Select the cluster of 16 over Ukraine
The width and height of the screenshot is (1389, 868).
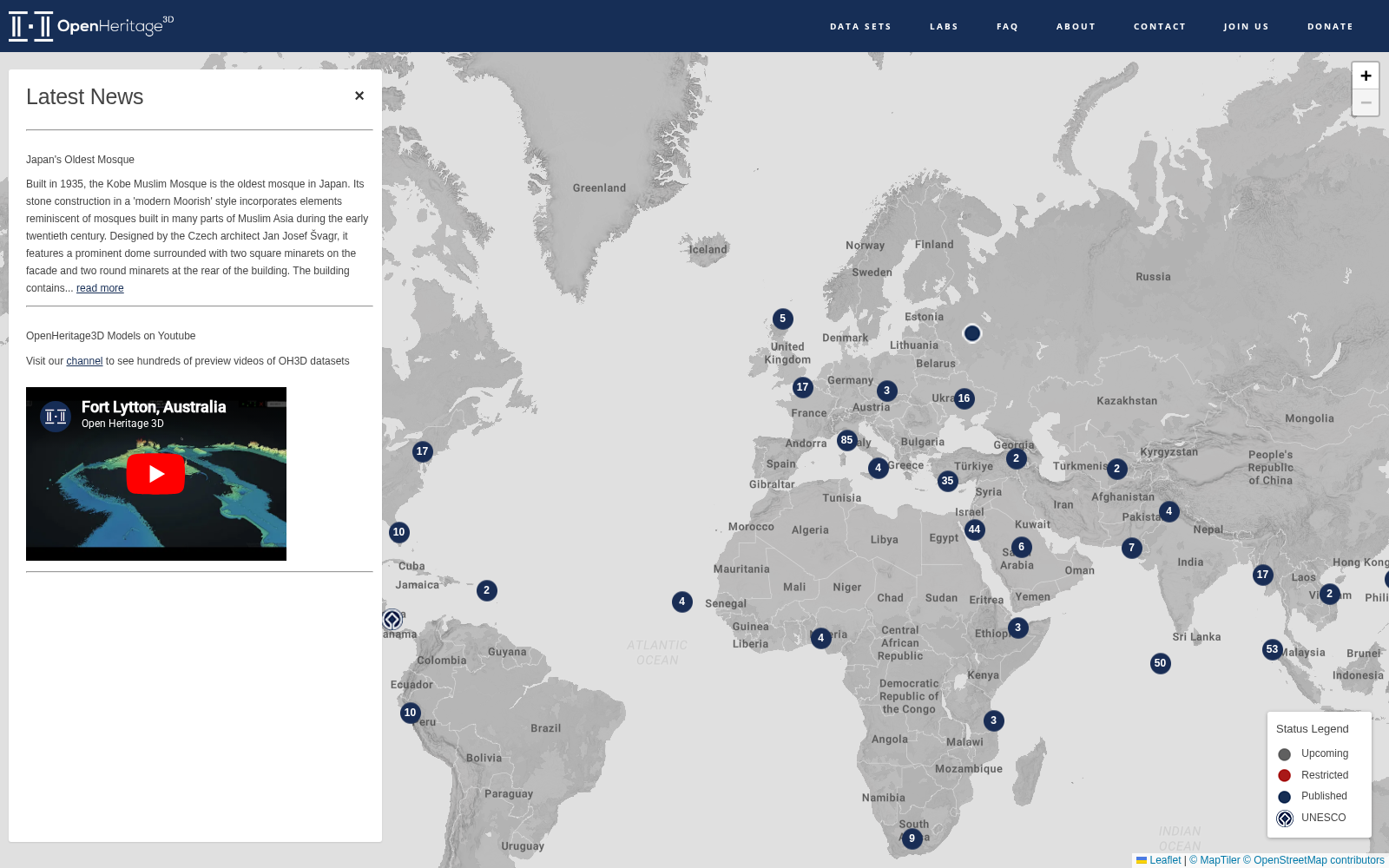pyautogui.click(x=964, y=398)
